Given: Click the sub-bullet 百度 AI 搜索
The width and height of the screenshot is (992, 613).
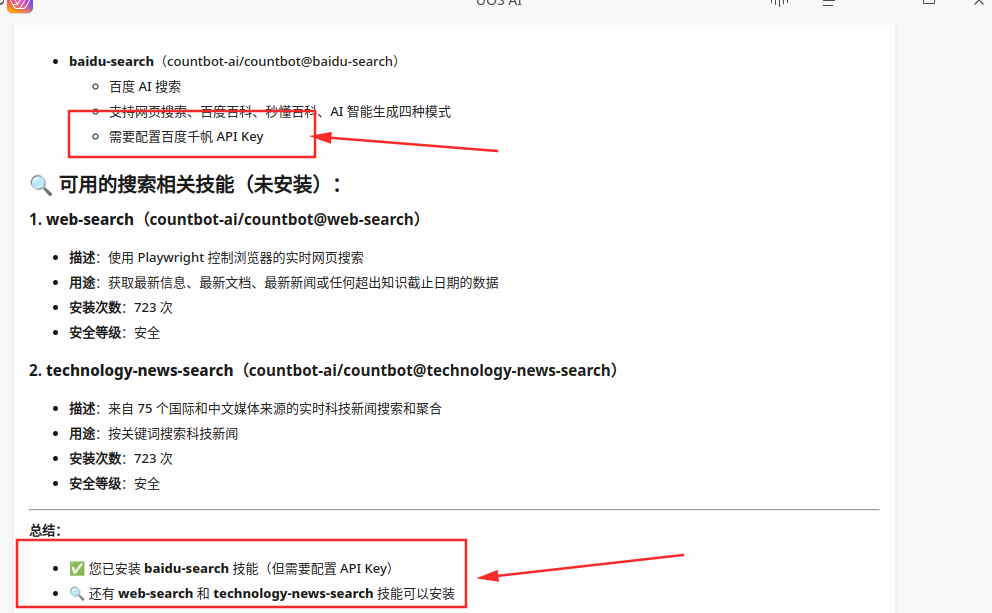Looking at the screenshot, I should point(145,87).
